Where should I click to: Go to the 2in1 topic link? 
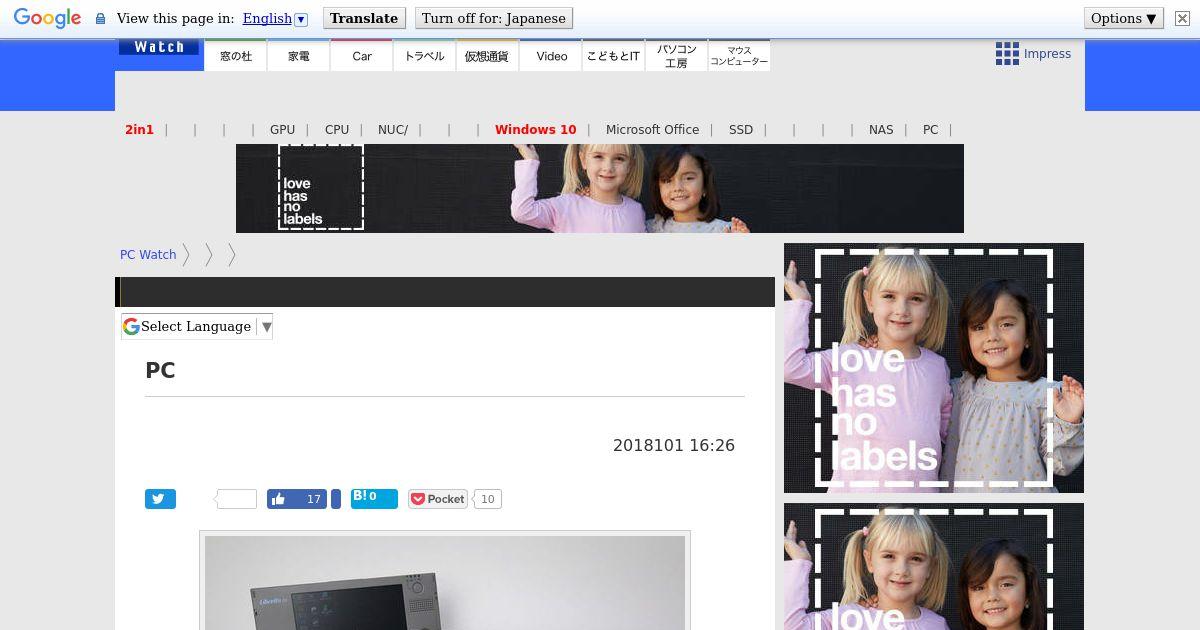coord(139,130)
